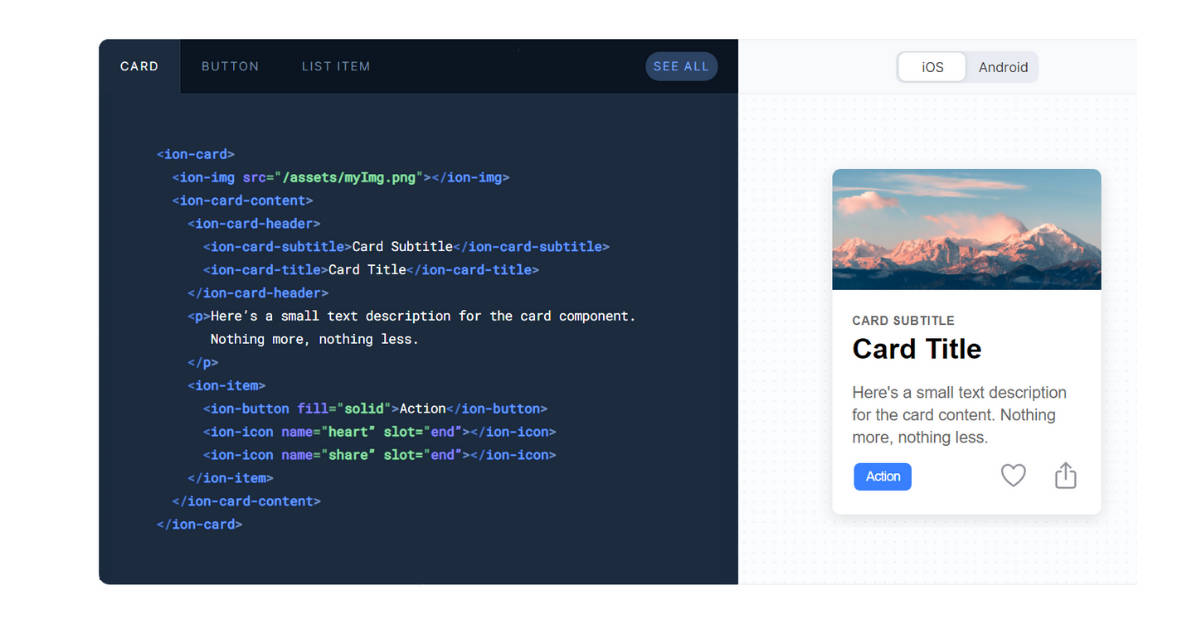Switch the preview to iOS mode
Viewport: 1200px width, 630px height.
[x=931, y=67]
